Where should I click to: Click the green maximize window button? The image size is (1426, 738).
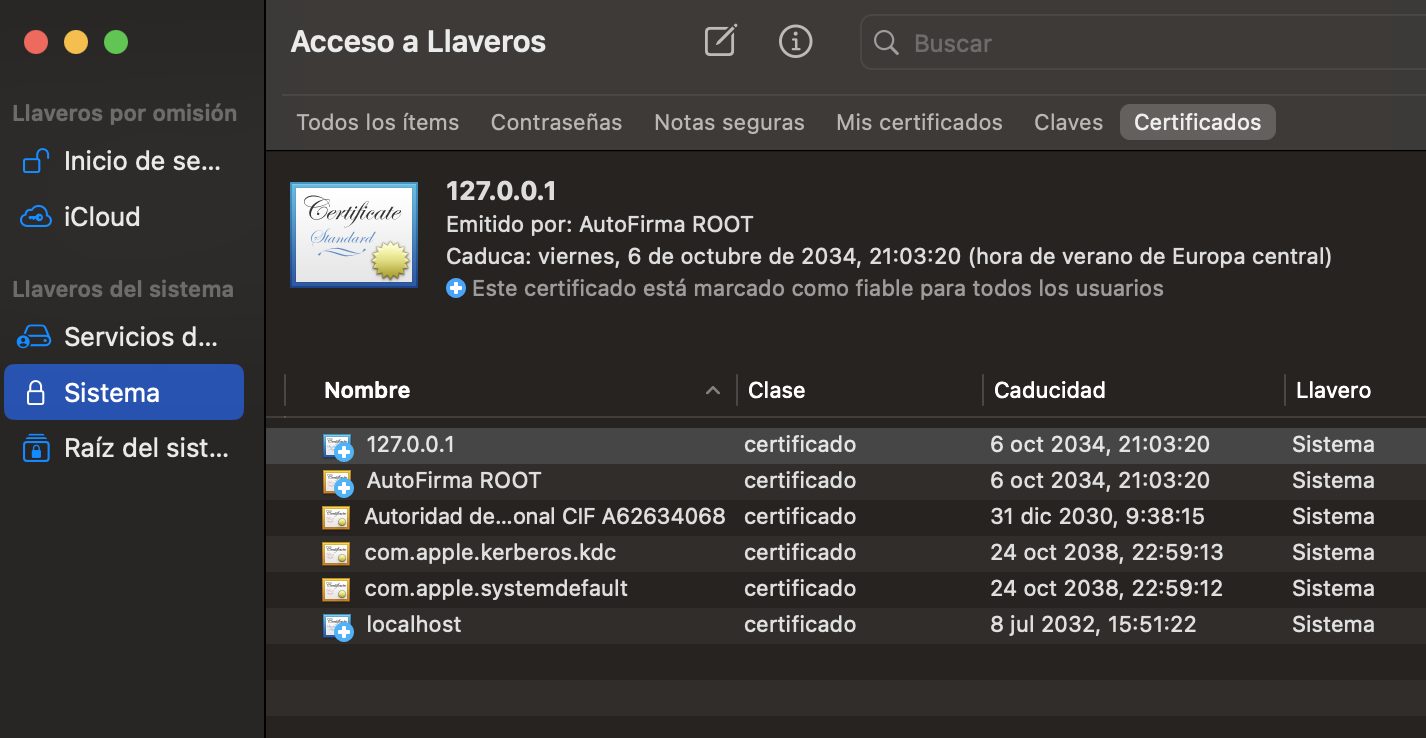click(x=116, y=42)
